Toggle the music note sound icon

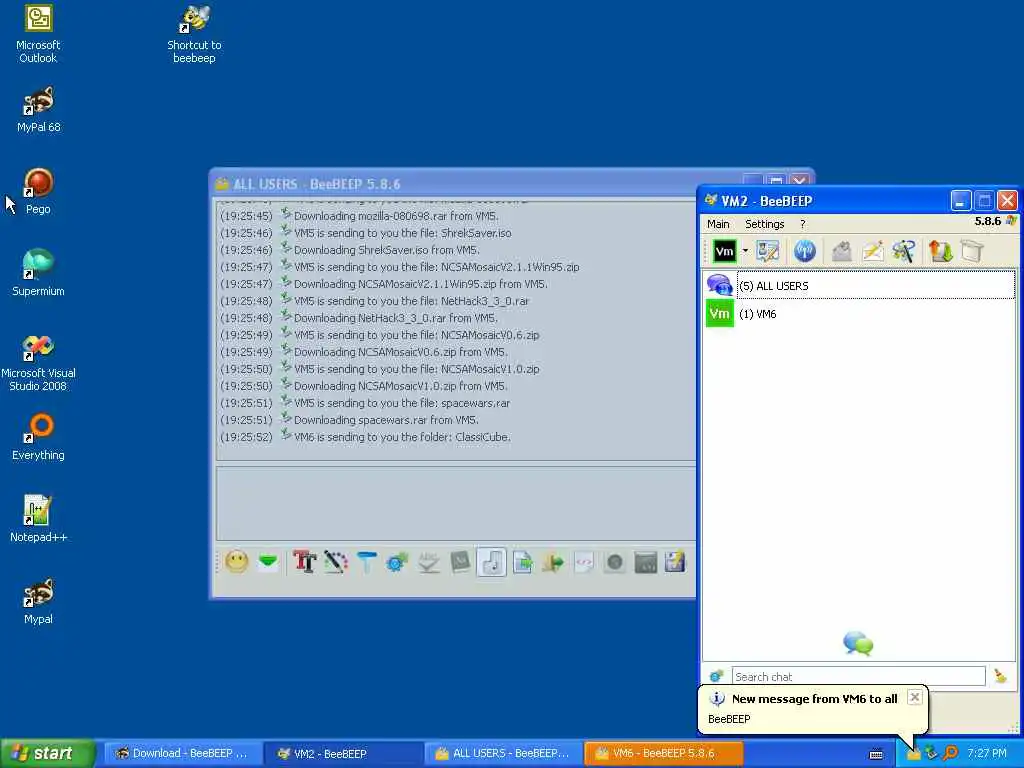point(491,562)
